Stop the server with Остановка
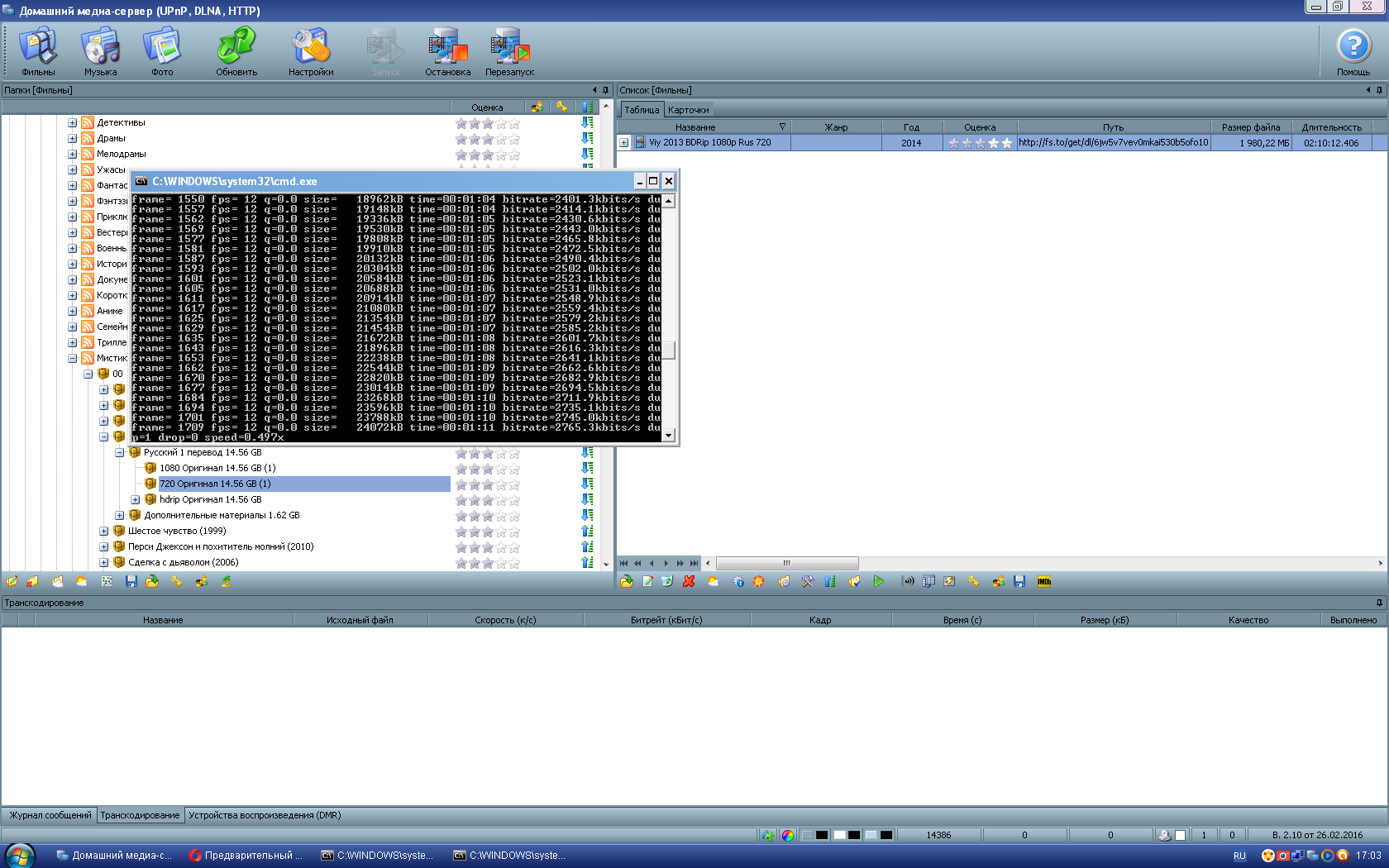 pos(447,50)
